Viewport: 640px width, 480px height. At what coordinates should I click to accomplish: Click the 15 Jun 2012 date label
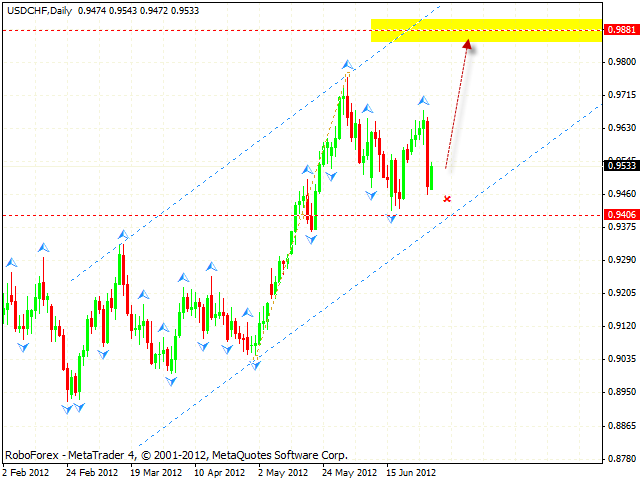(410, 471)
